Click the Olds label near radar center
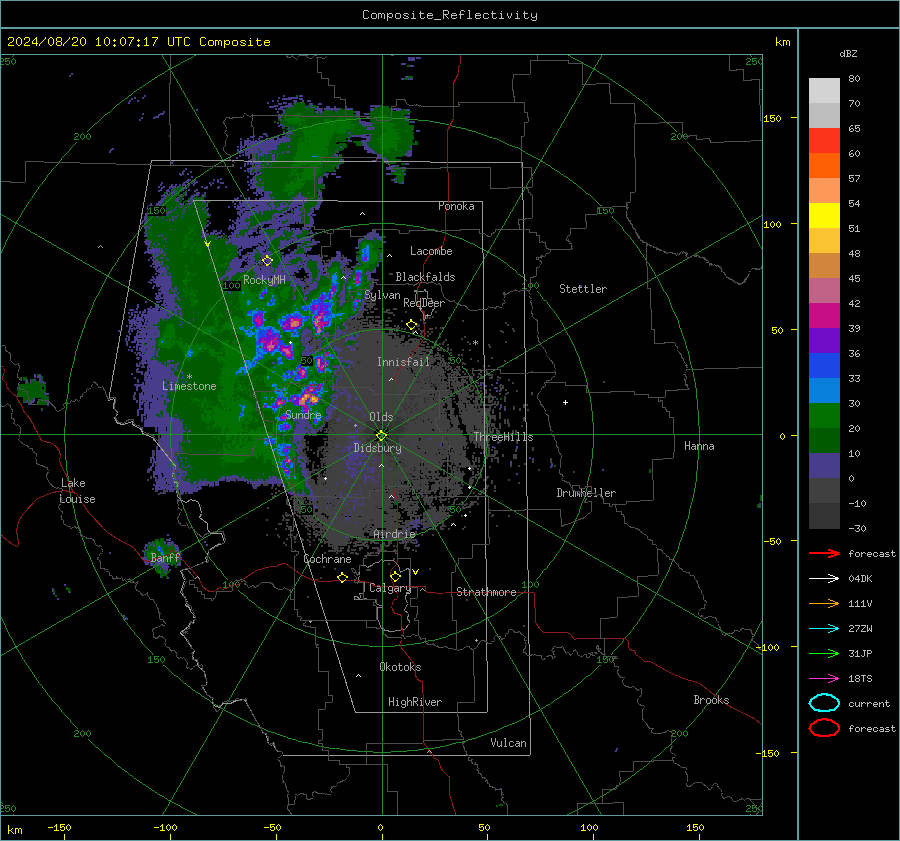The image size is (900, 841). 381,417
